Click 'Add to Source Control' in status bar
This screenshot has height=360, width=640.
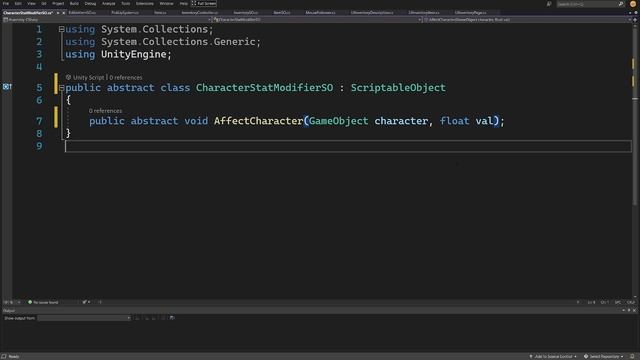click(x=553, y=357)
